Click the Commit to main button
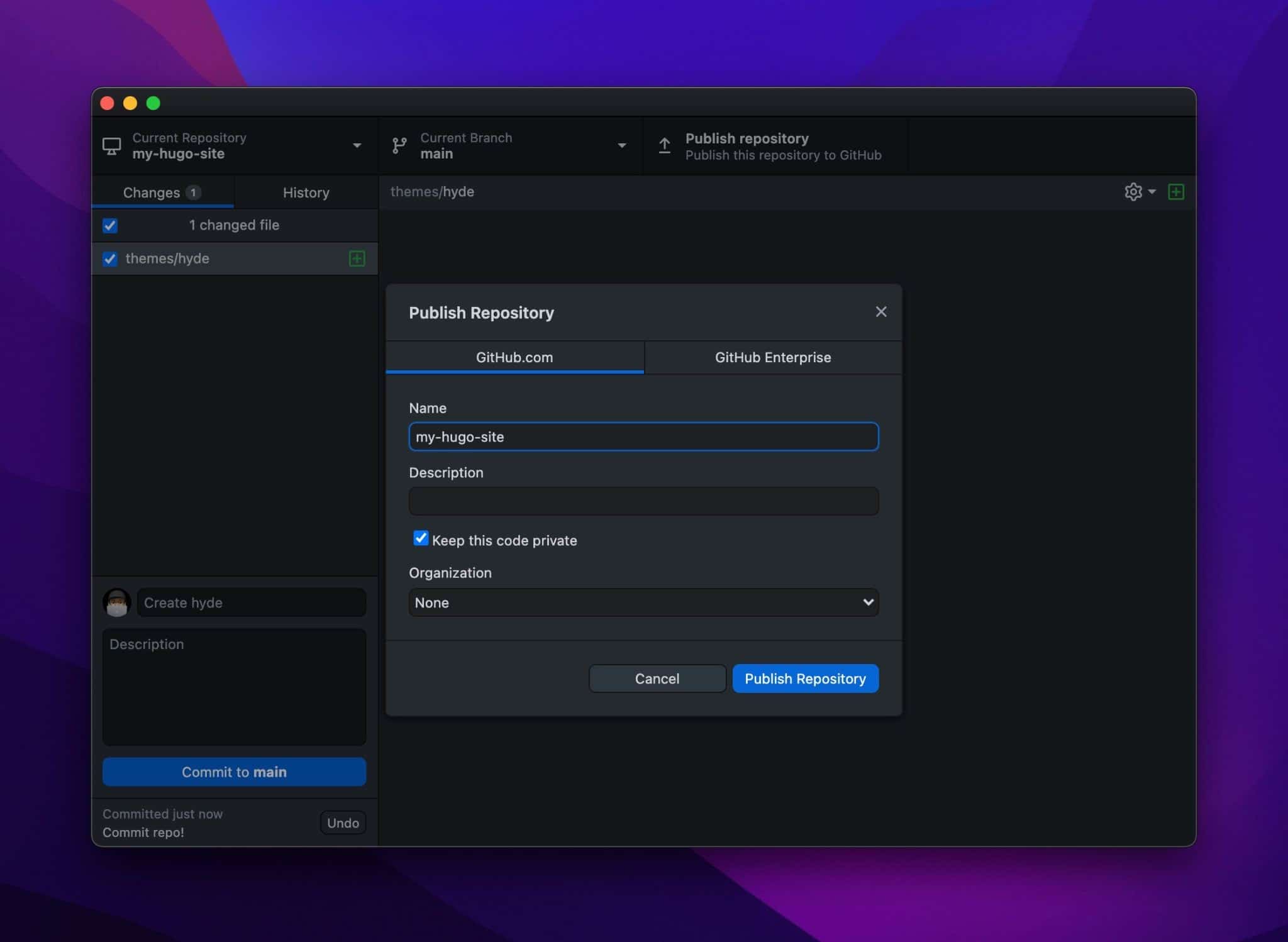The width and height of the screenshot is (1288, 942). pyautogui.click(x=233, y=771)
